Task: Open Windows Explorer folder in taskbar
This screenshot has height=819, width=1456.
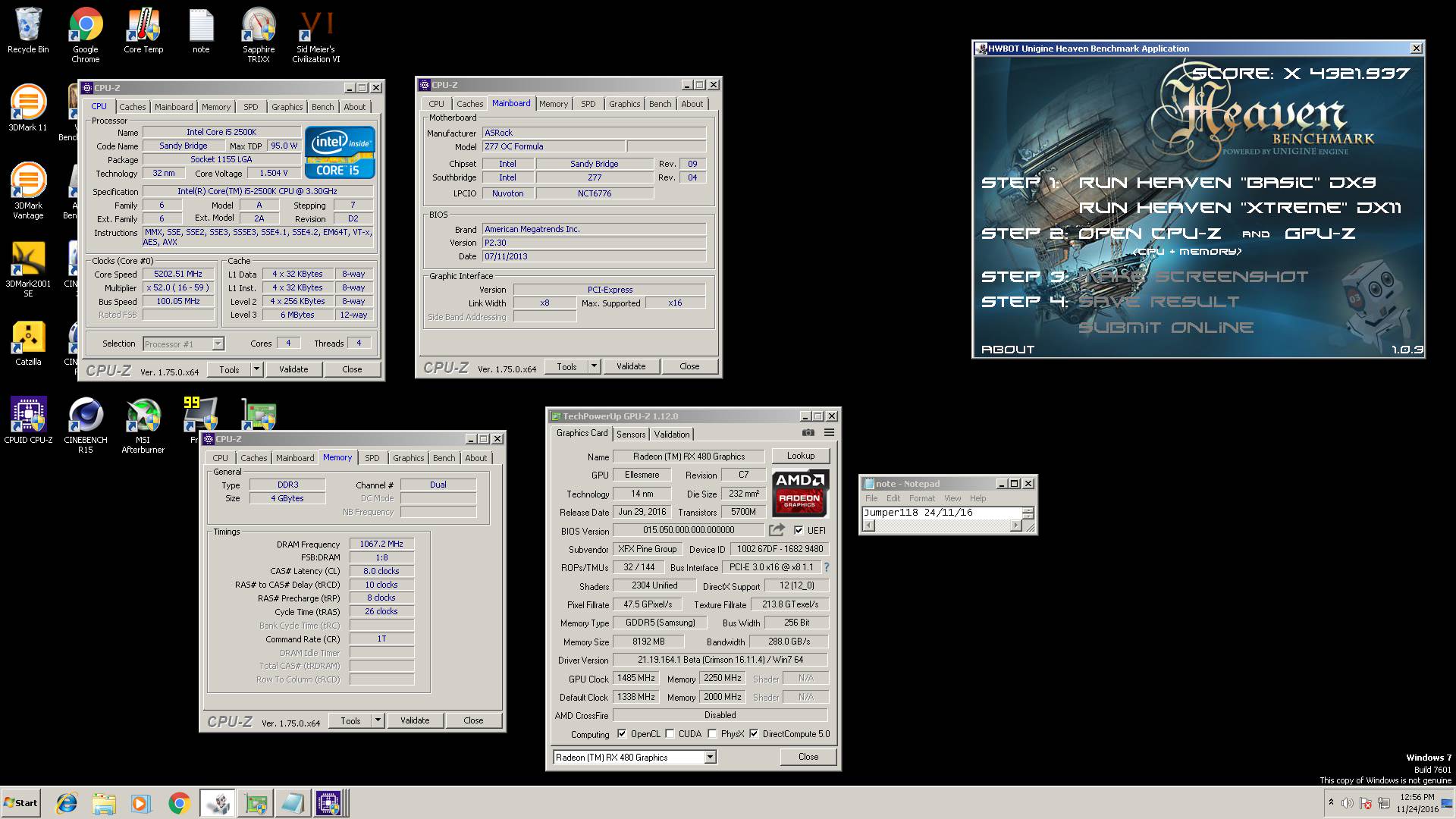Action: click(x=104, y=803)
